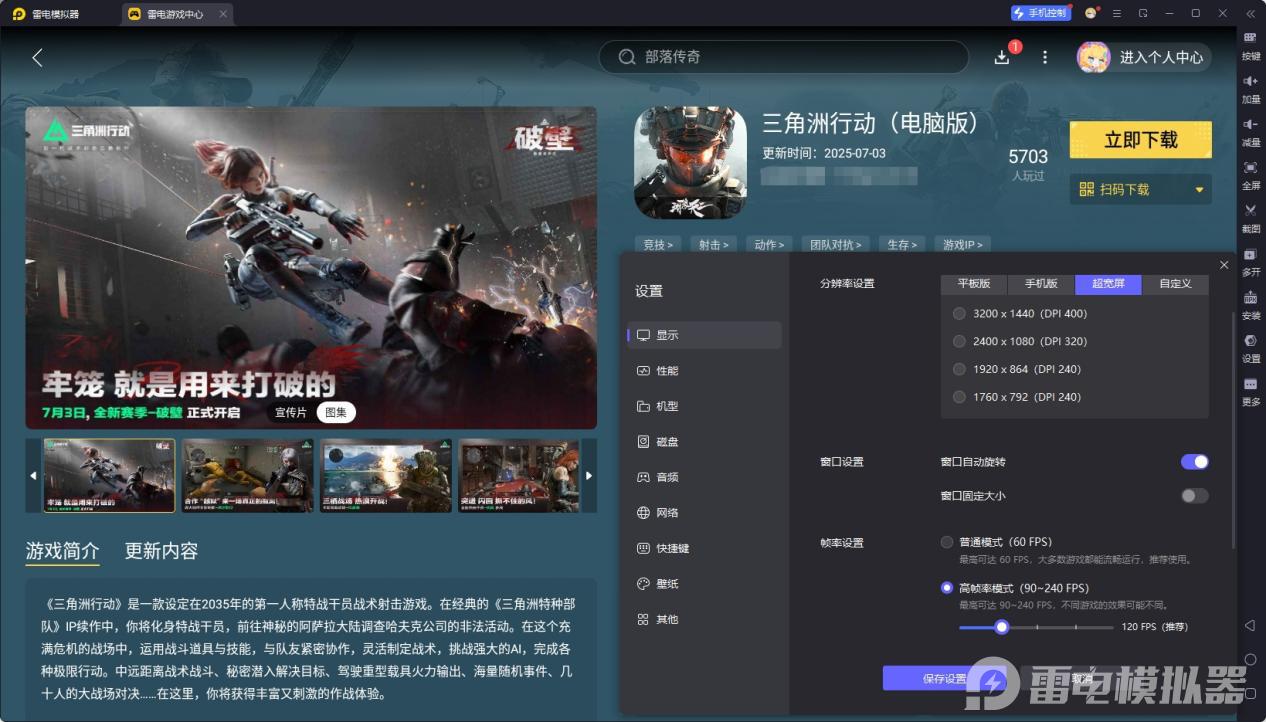This screenshot has width=1266, height=722.
Task: Switch to 手机版 resolution tab
Action: point(1041,284)
